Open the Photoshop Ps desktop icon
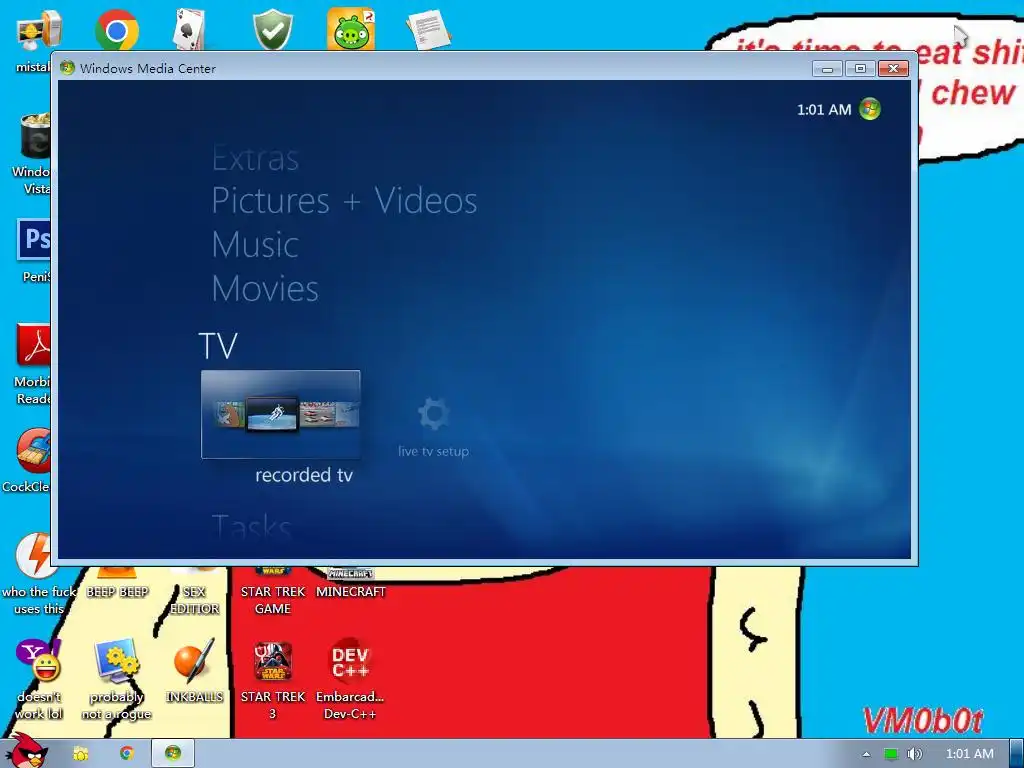This screenshot has height=768, width=1024. [x=34, y=240]
